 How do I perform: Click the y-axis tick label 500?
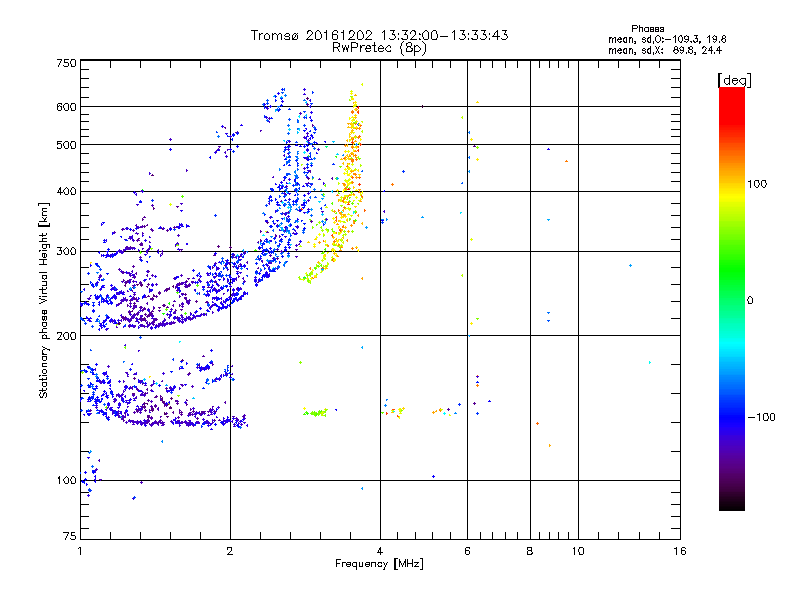click(x=67, y=145)
